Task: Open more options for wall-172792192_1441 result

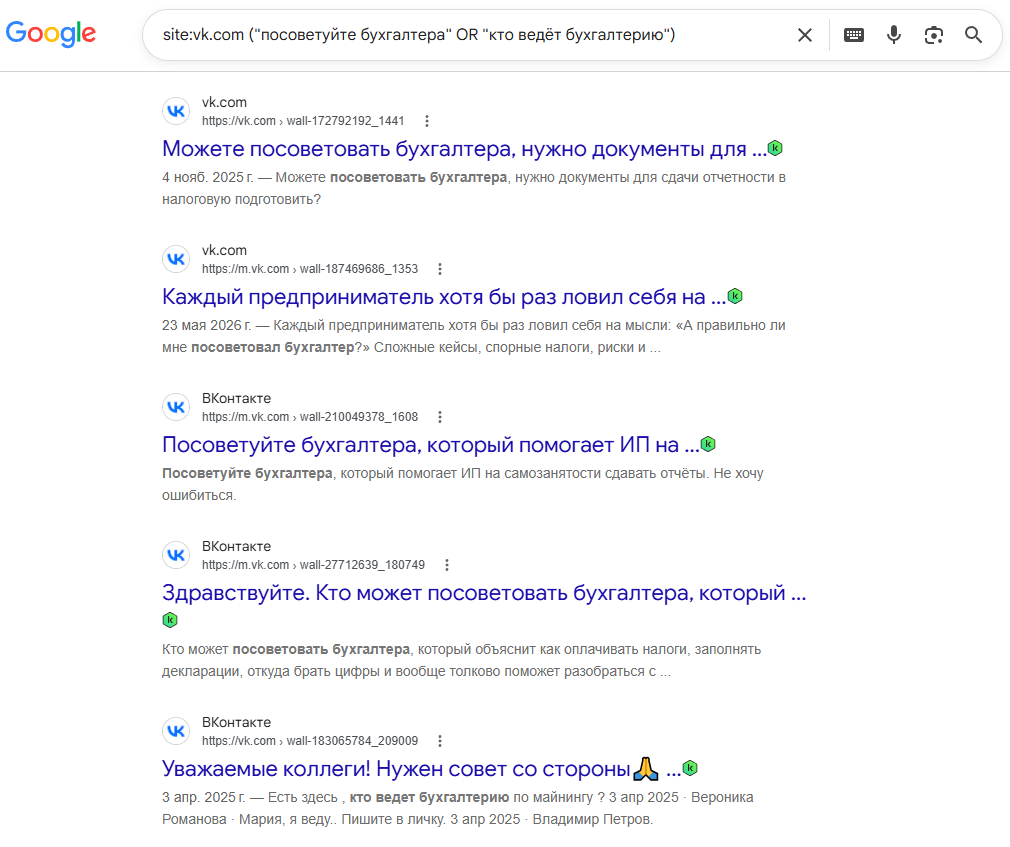Action: click(x=426, y=120)
